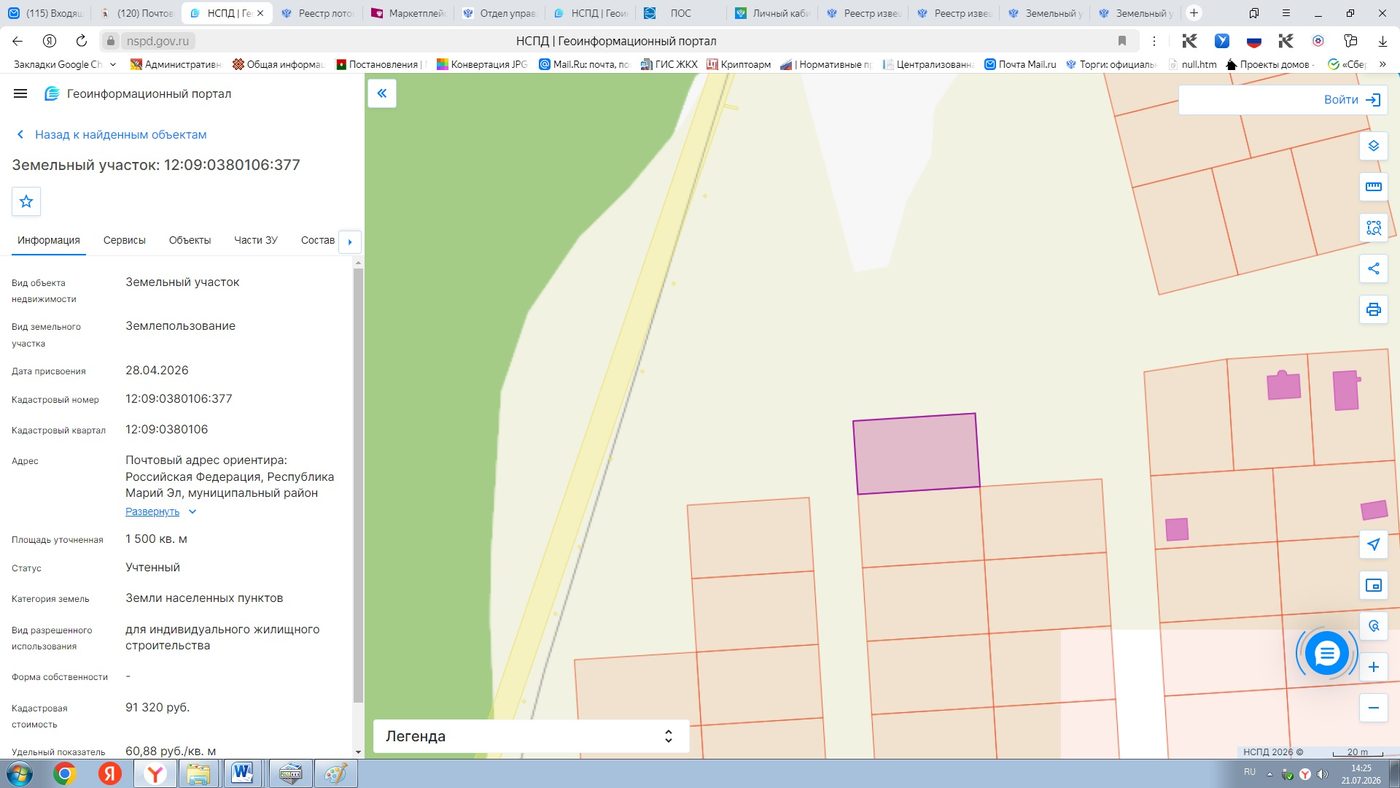1400x788 pixels.
Task: Show more tabs with the right arrow
Action: point(349,241)
